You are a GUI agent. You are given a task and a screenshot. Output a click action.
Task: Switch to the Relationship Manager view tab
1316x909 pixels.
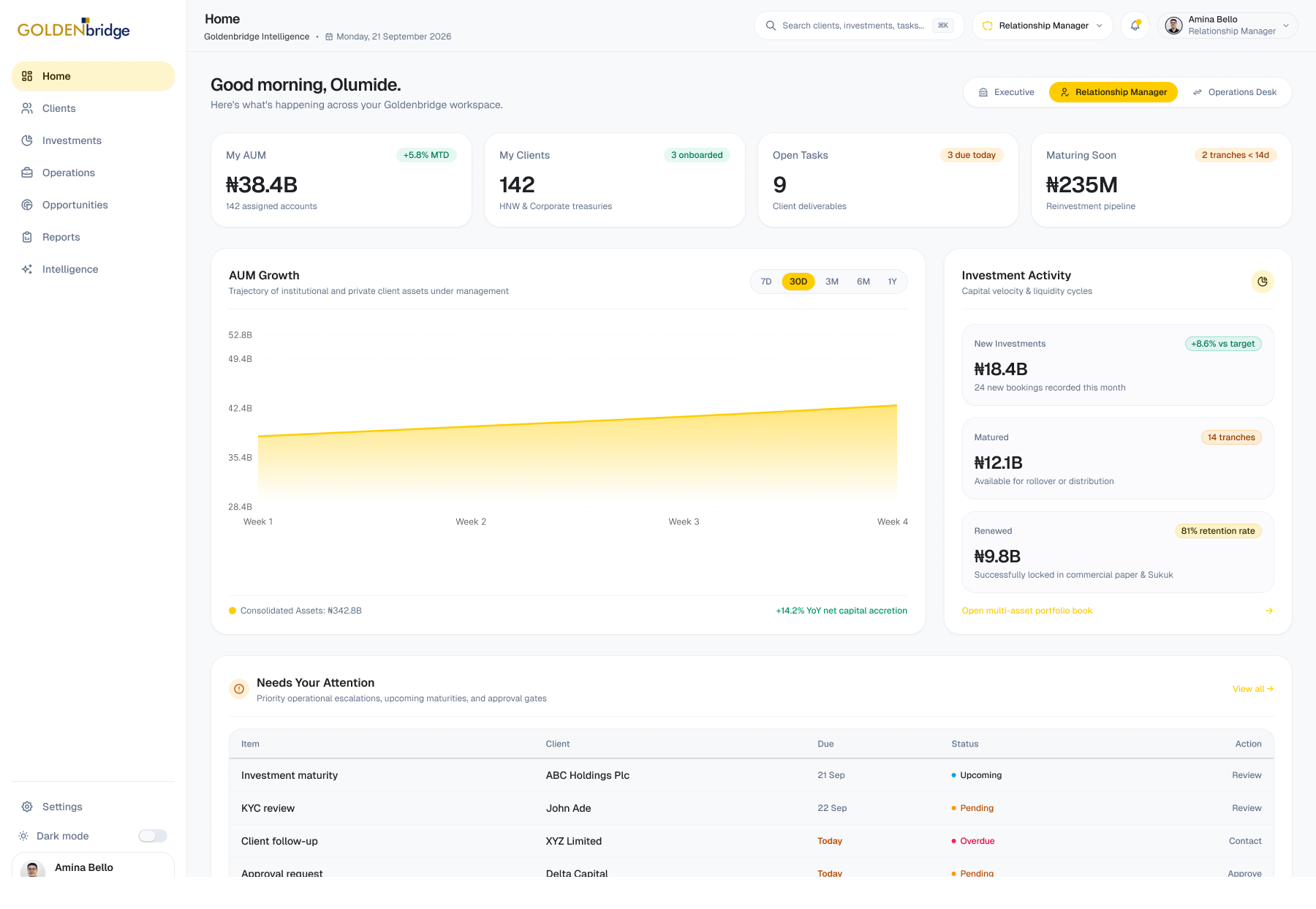point(1113,92)
